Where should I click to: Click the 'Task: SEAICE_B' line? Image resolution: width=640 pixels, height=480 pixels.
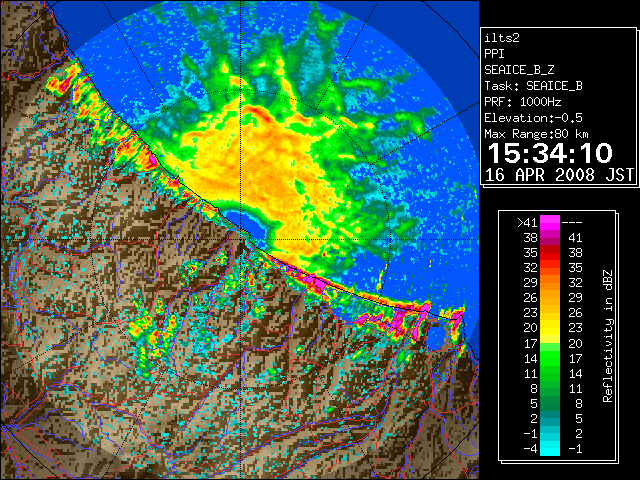[x=533, y=86]
